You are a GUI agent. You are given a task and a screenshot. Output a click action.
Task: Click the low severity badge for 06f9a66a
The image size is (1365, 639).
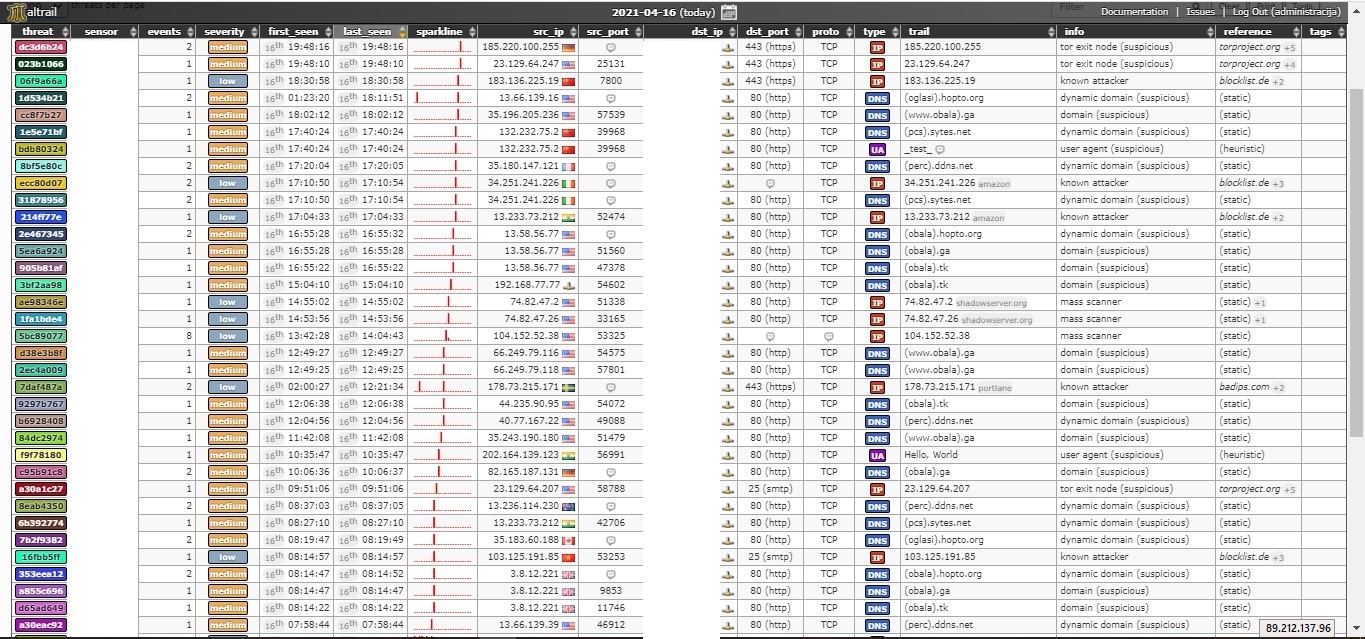227,81
